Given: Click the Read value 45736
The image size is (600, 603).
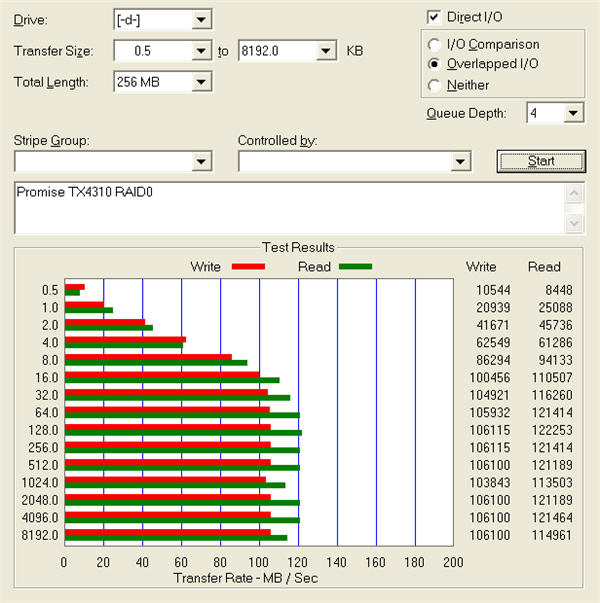Looking at the screenshot, I should (x=555, y=325).
